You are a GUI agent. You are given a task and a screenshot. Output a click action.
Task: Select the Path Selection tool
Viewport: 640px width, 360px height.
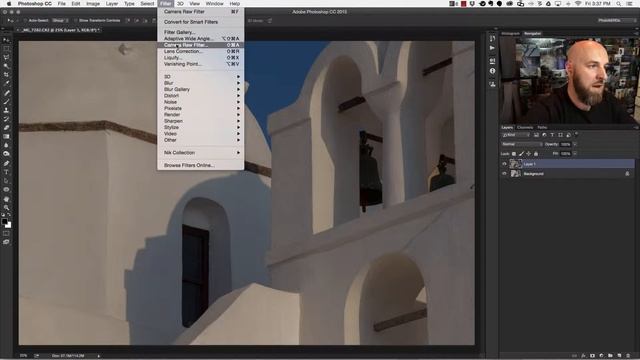6,181
